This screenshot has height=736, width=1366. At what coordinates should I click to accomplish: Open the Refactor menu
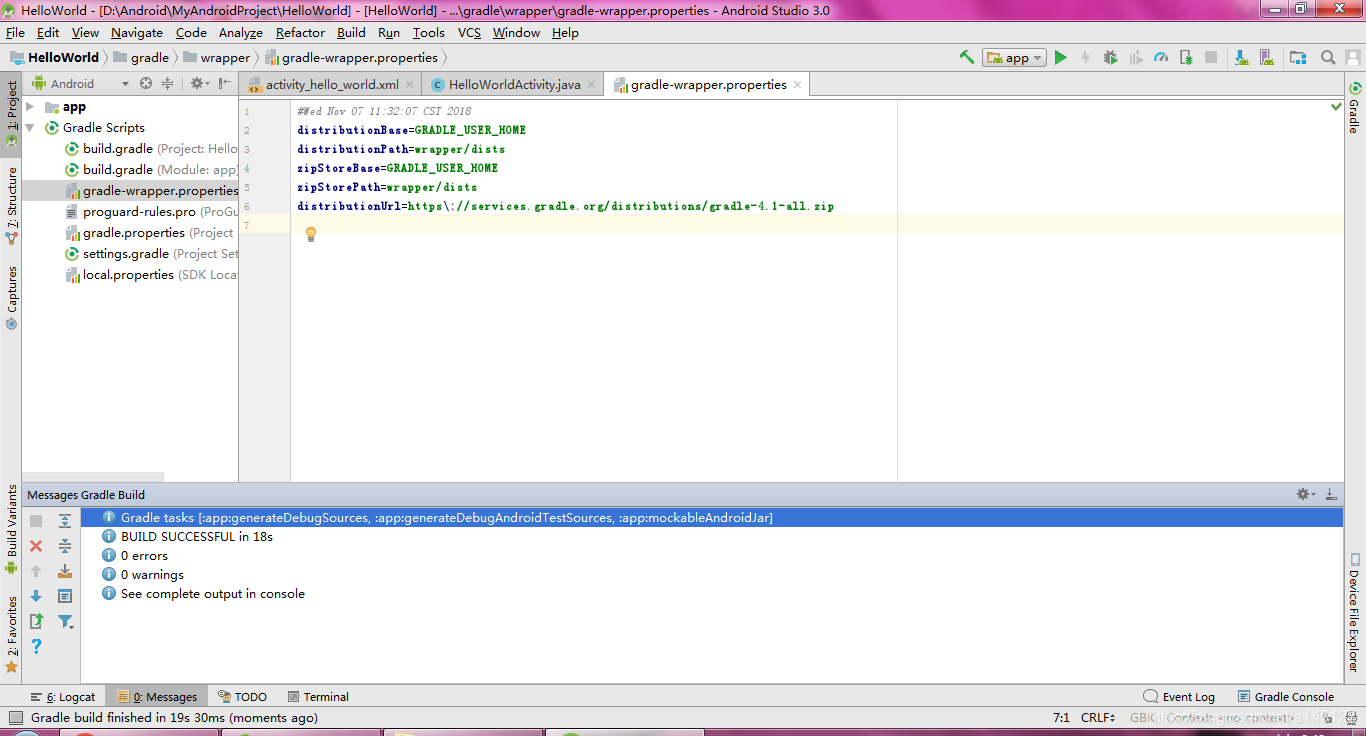(x=300, y=33)
